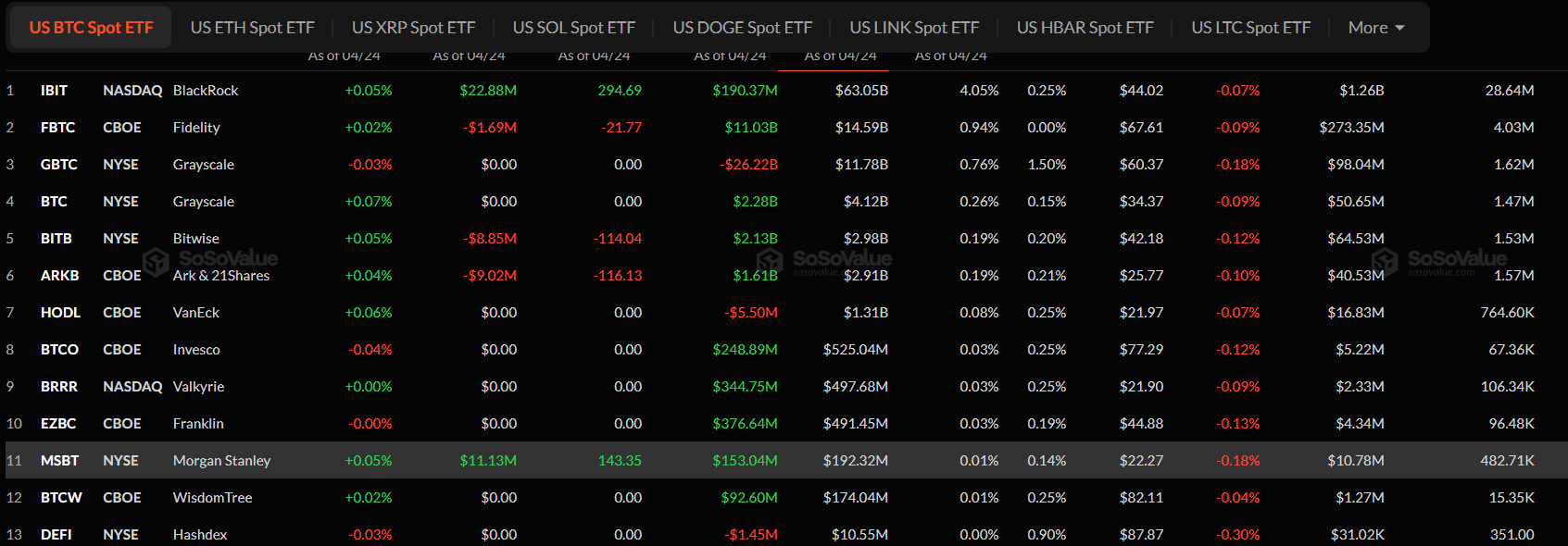The width and height of the screenshot is (1568, 546).
Task: Click IBIT BTC inflow value 294.69
Action: [x=620, y=91]
